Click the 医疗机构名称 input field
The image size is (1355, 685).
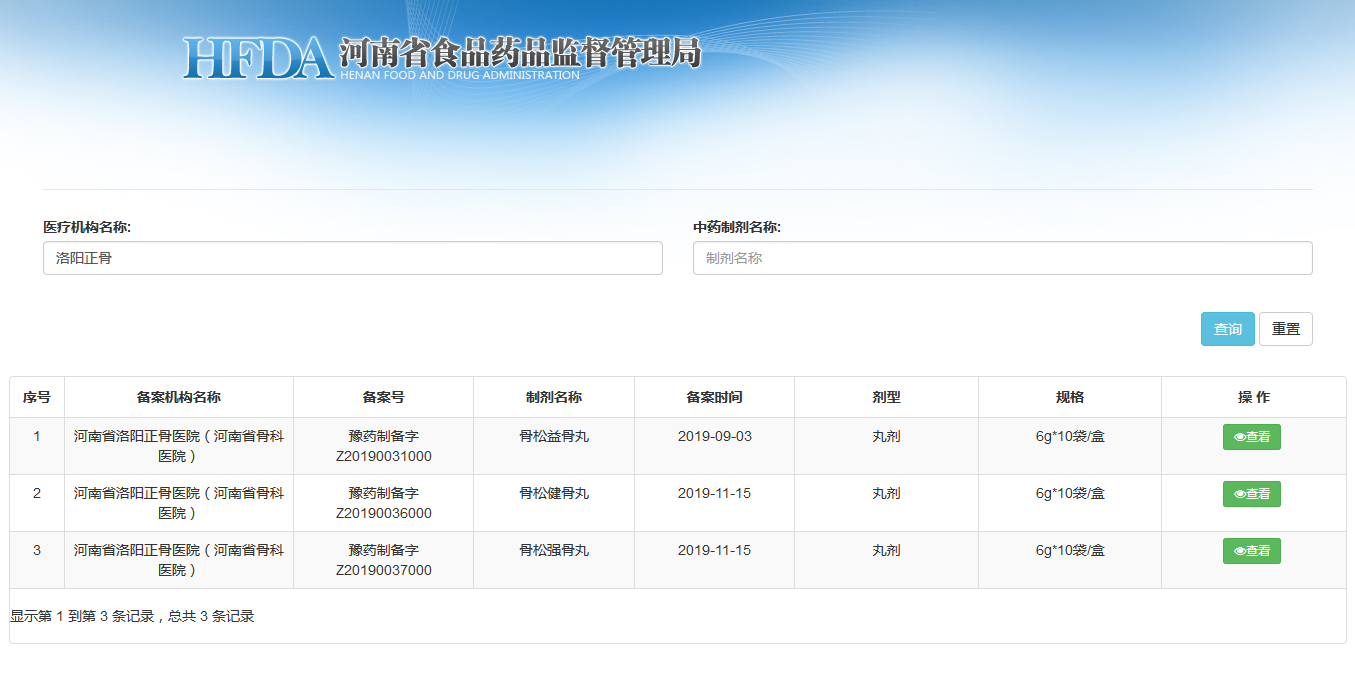tap(353, 258)
